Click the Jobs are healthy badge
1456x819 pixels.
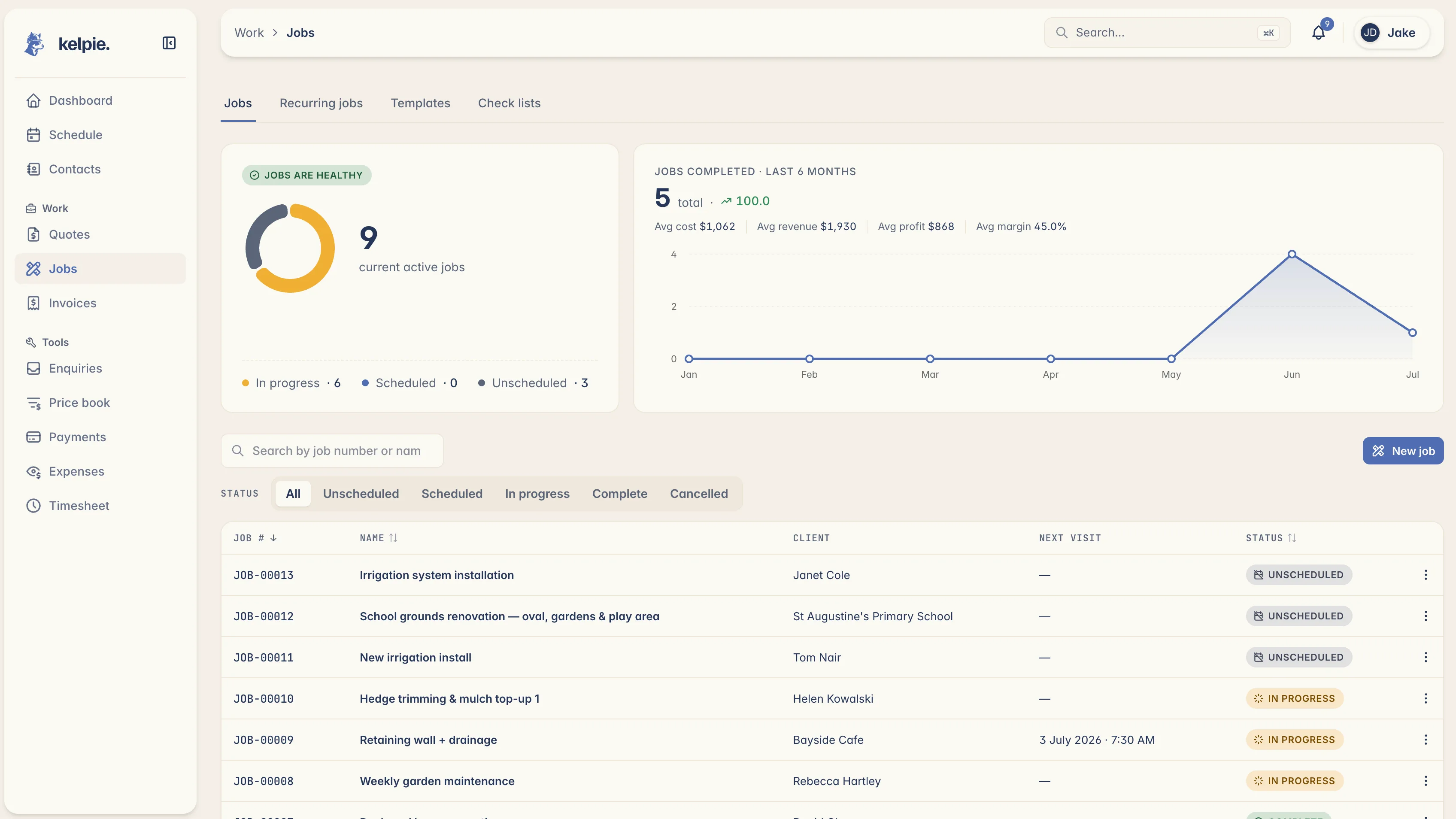tap(306, 175)
